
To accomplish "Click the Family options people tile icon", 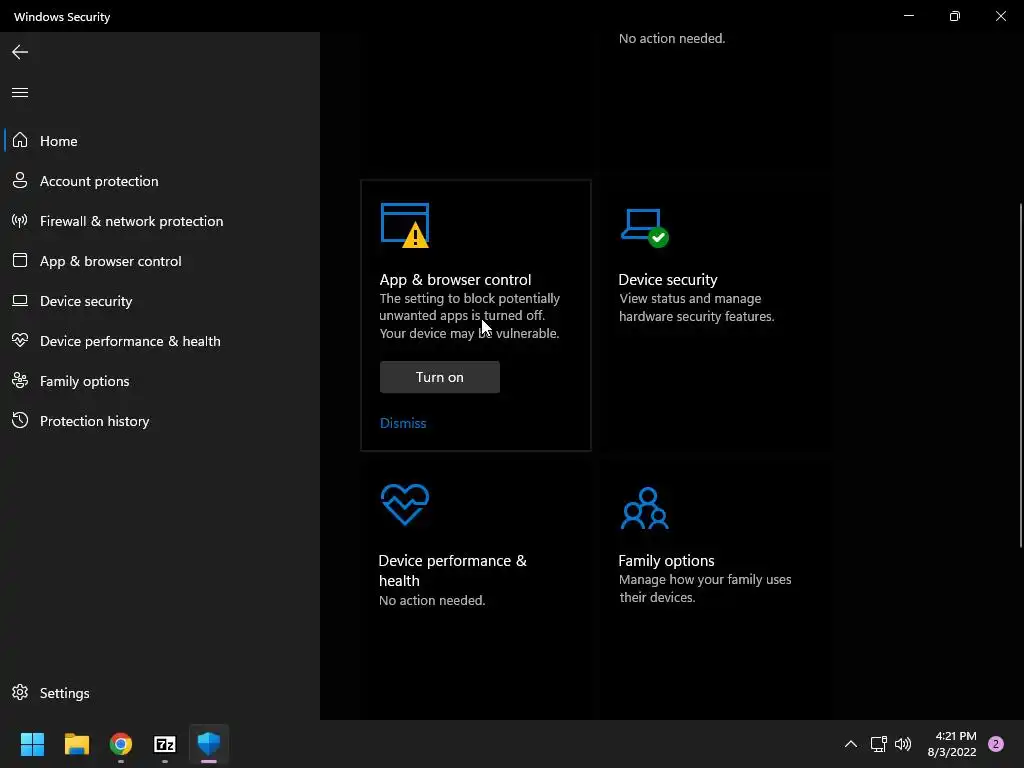I will (x=645, y=507).
